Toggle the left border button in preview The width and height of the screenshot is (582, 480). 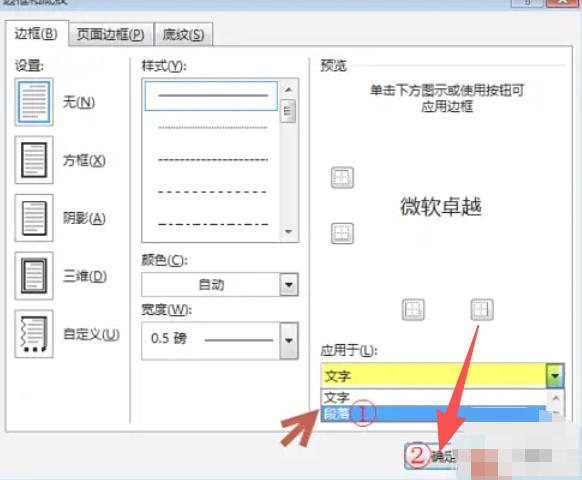click(413, 309)
